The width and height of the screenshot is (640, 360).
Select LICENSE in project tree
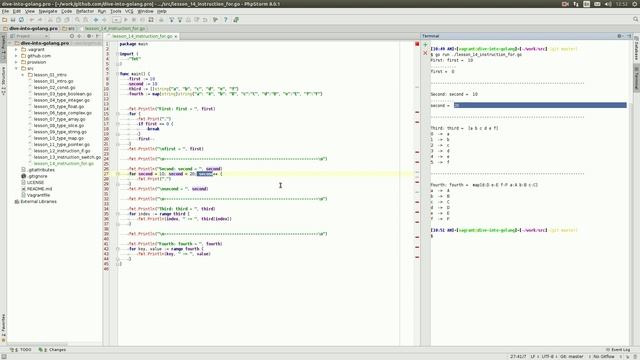coord(35,182)
